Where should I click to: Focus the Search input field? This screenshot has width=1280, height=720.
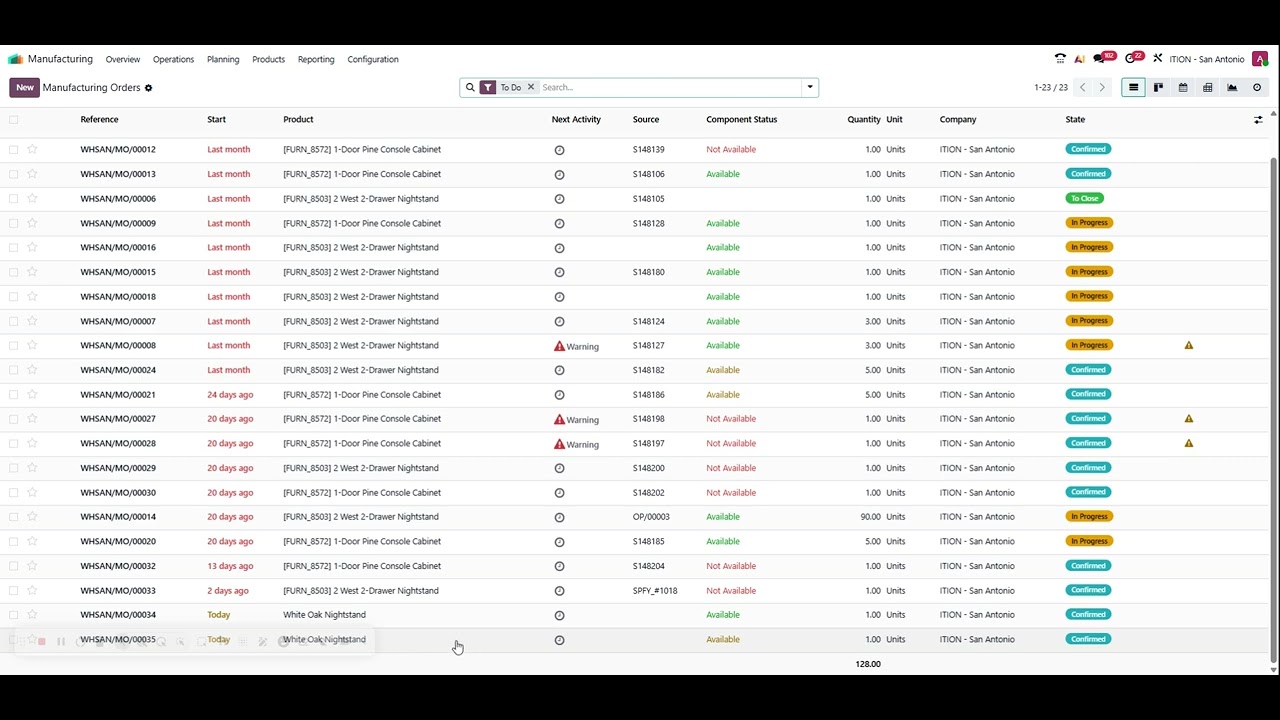[x=668, y=88]
